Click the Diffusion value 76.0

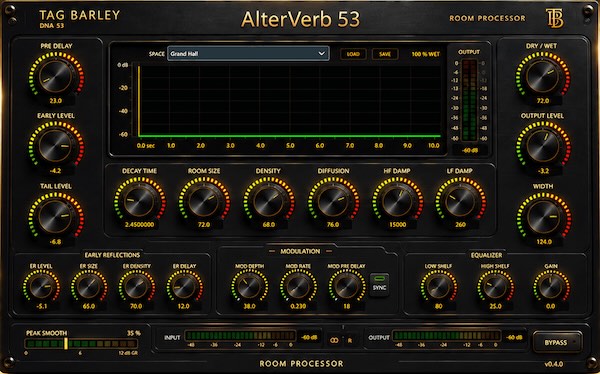pyautogui.click(x=333, y=225)
